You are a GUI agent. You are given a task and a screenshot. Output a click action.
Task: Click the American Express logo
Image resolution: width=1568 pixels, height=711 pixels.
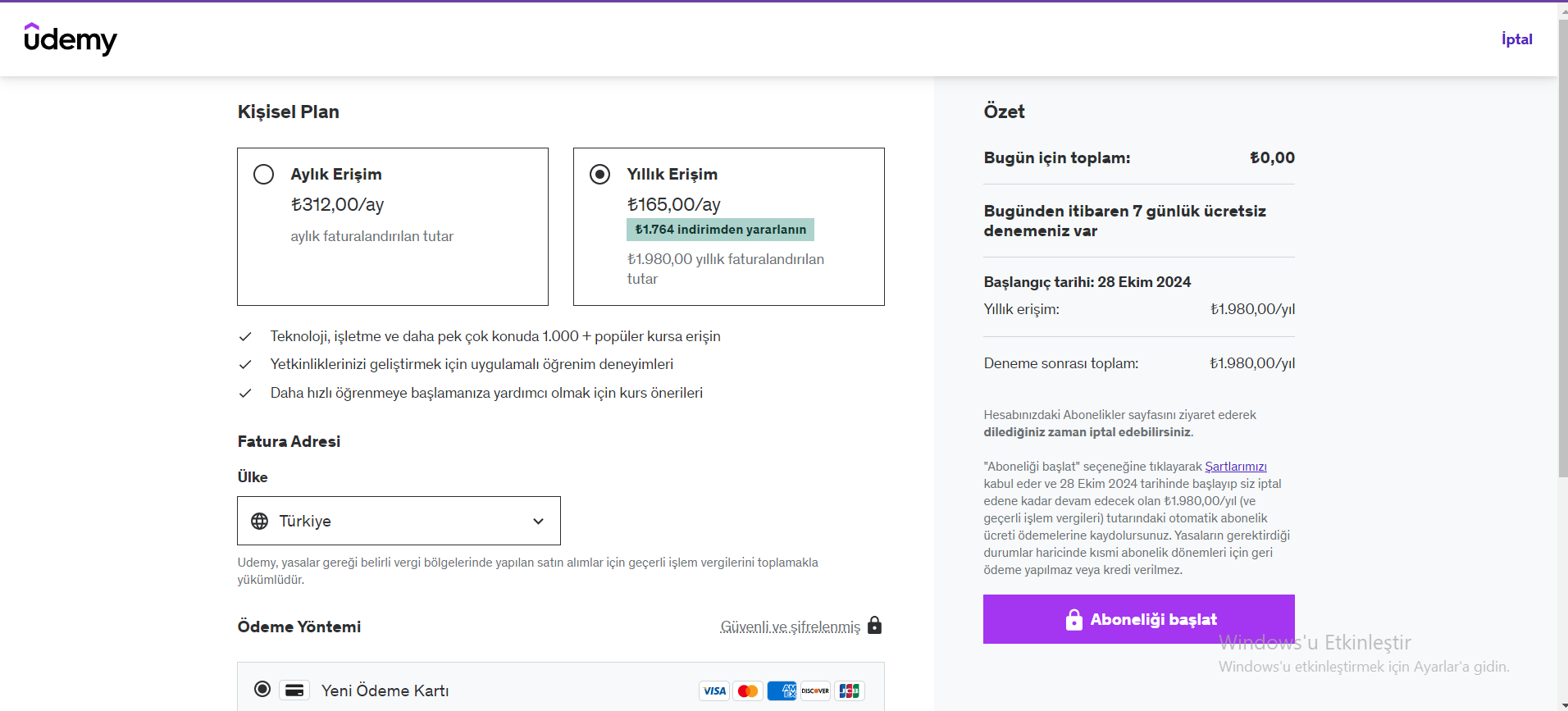(782, 690)
